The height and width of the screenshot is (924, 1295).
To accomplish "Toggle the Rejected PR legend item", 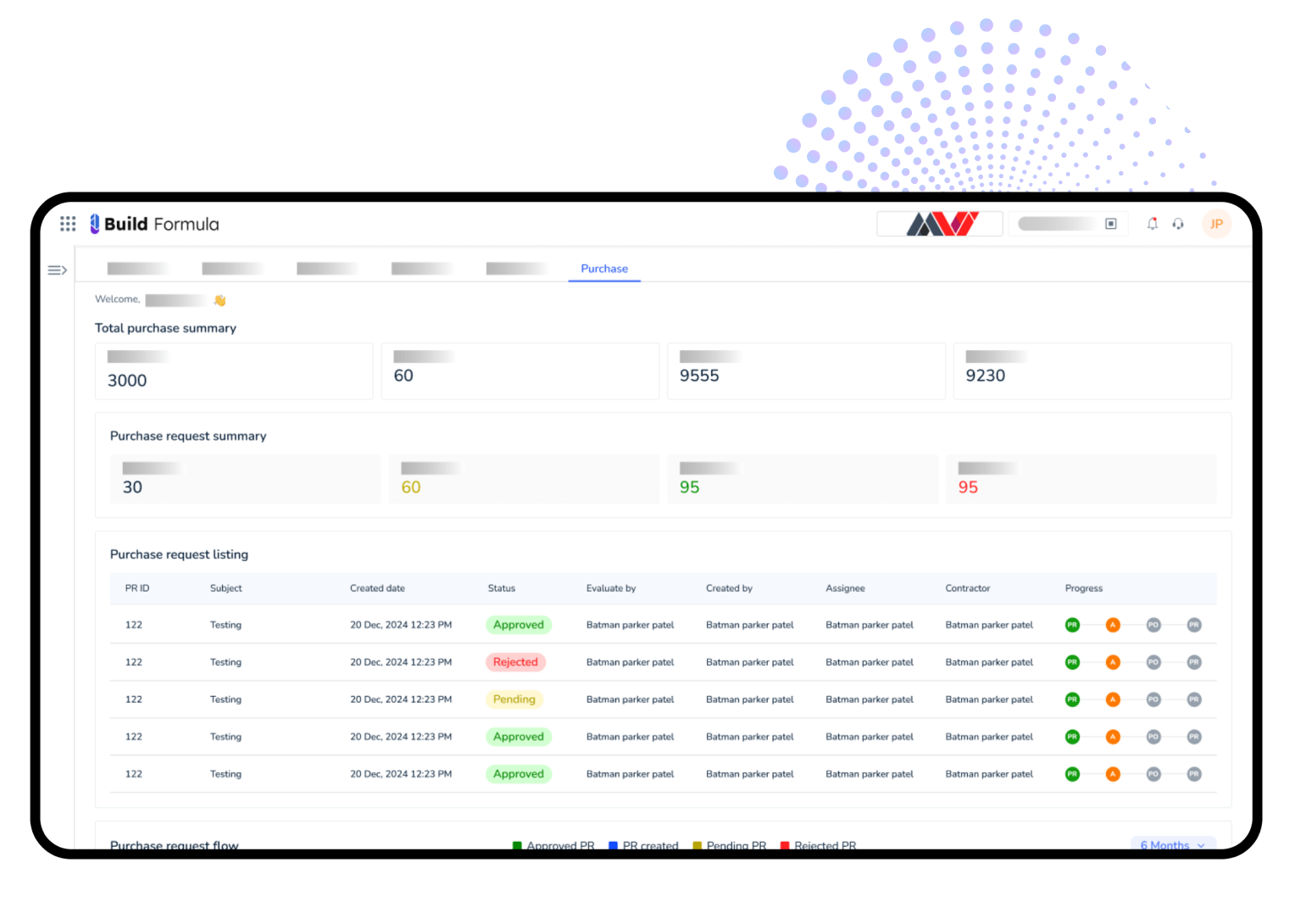I will click(x=819, y=845).
